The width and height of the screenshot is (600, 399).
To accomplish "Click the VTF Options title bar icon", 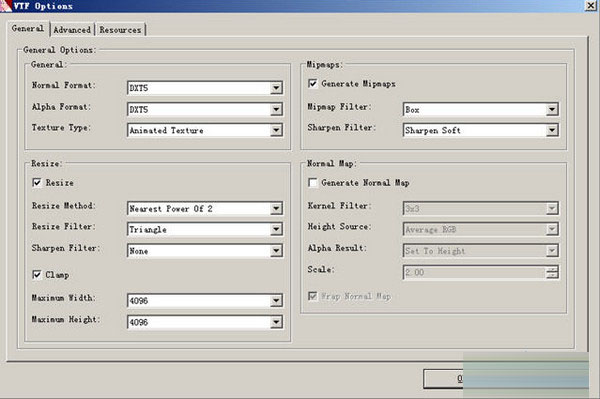I will [x=5, y=6].
